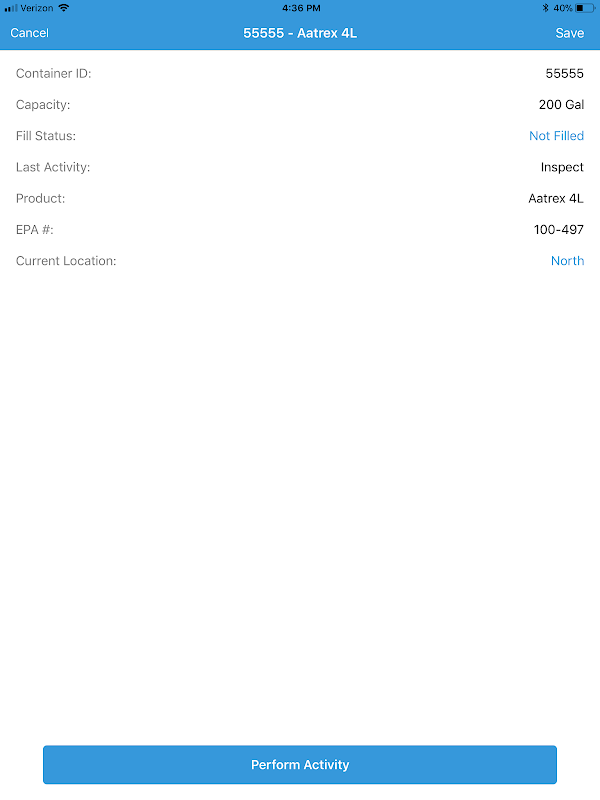600x800 pixels.
Task: Tap the cellular signal bars icon
Action: pos(11,8)
